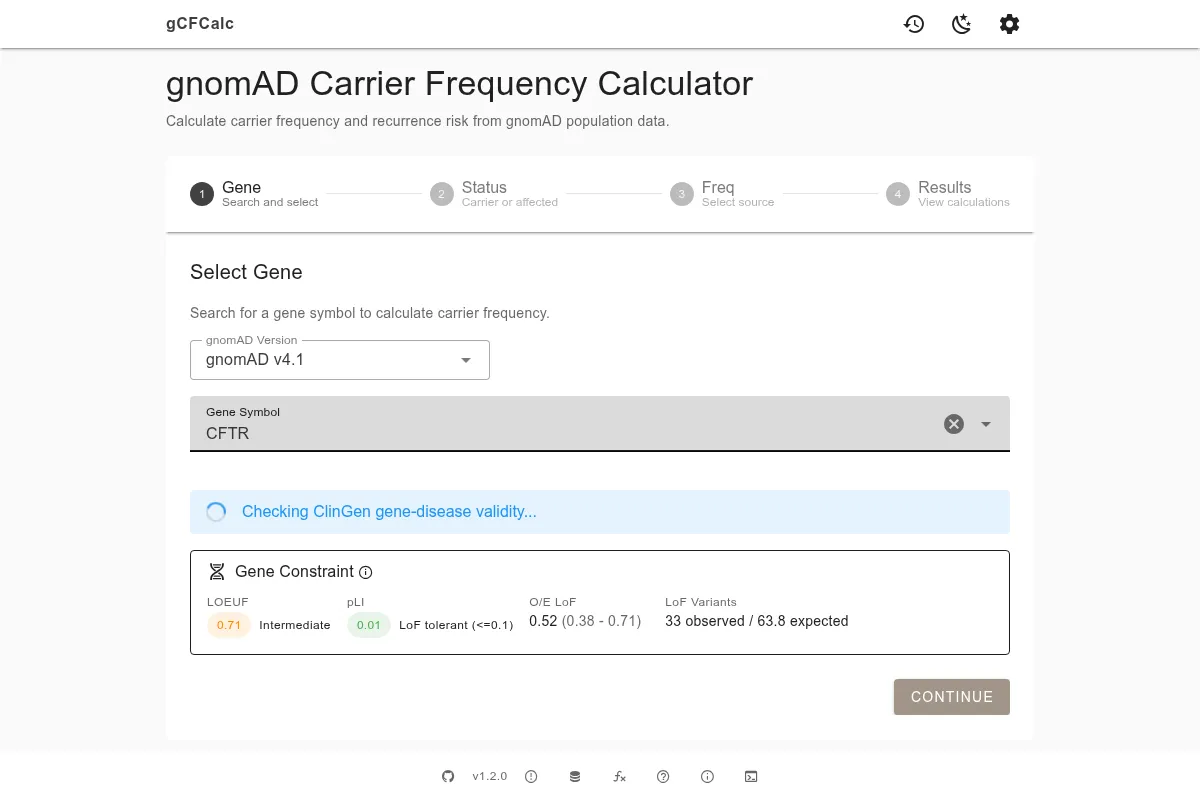The height and width of the screenshot is (800, 1200).
Task: Expand the Gene Symbol suggestions arrow
Action: tap(985, 424)
